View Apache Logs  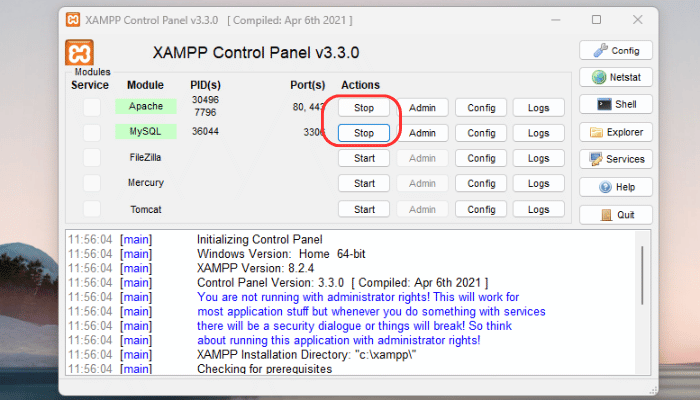click(539, 108)
